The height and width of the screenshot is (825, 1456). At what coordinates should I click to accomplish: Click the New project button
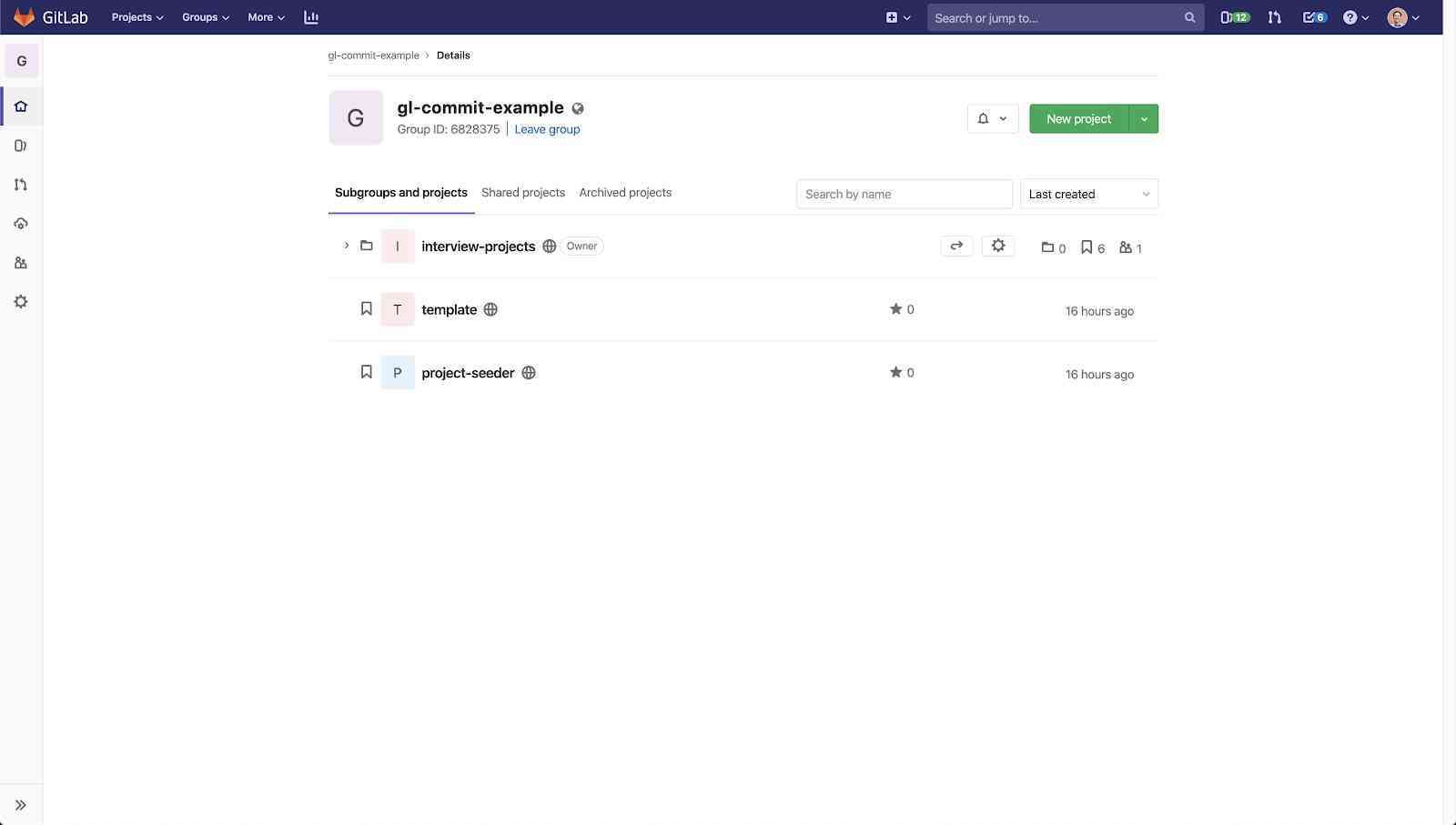click(1078, 118)
